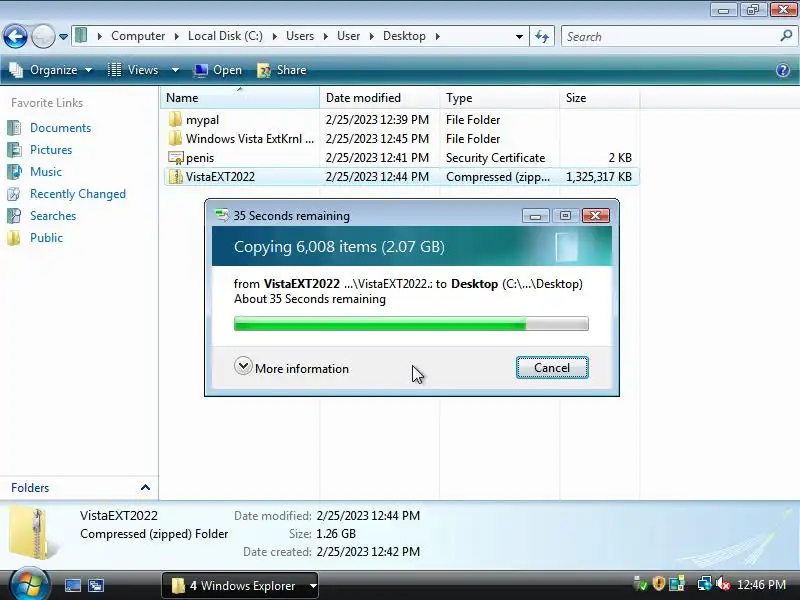Expand the Folders pane chevron
The height and width of the screenshot is (600, 800).
(145, 488)
